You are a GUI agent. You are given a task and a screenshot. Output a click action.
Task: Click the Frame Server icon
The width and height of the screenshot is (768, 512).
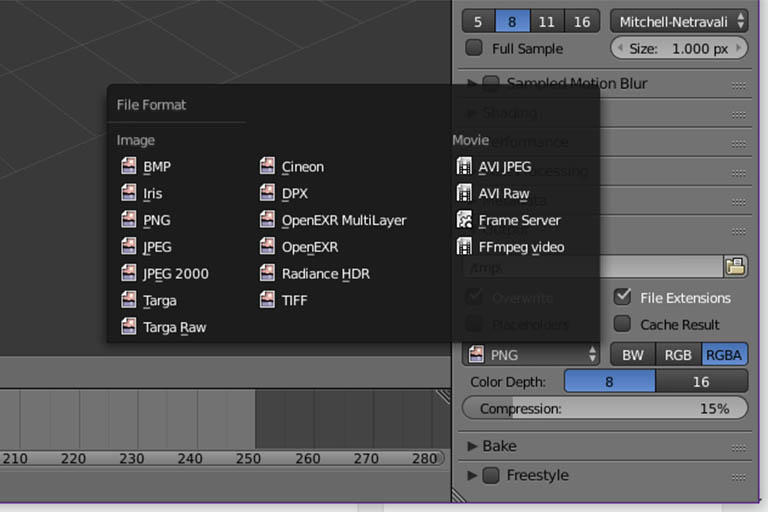click(x=464, y=219)
